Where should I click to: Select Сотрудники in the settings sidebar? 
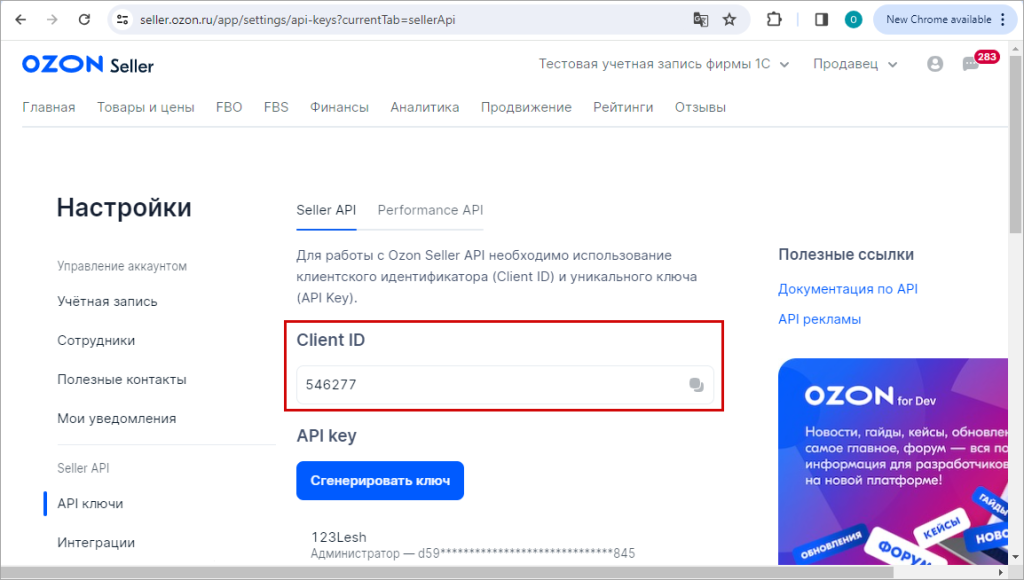tap(96, 340)
